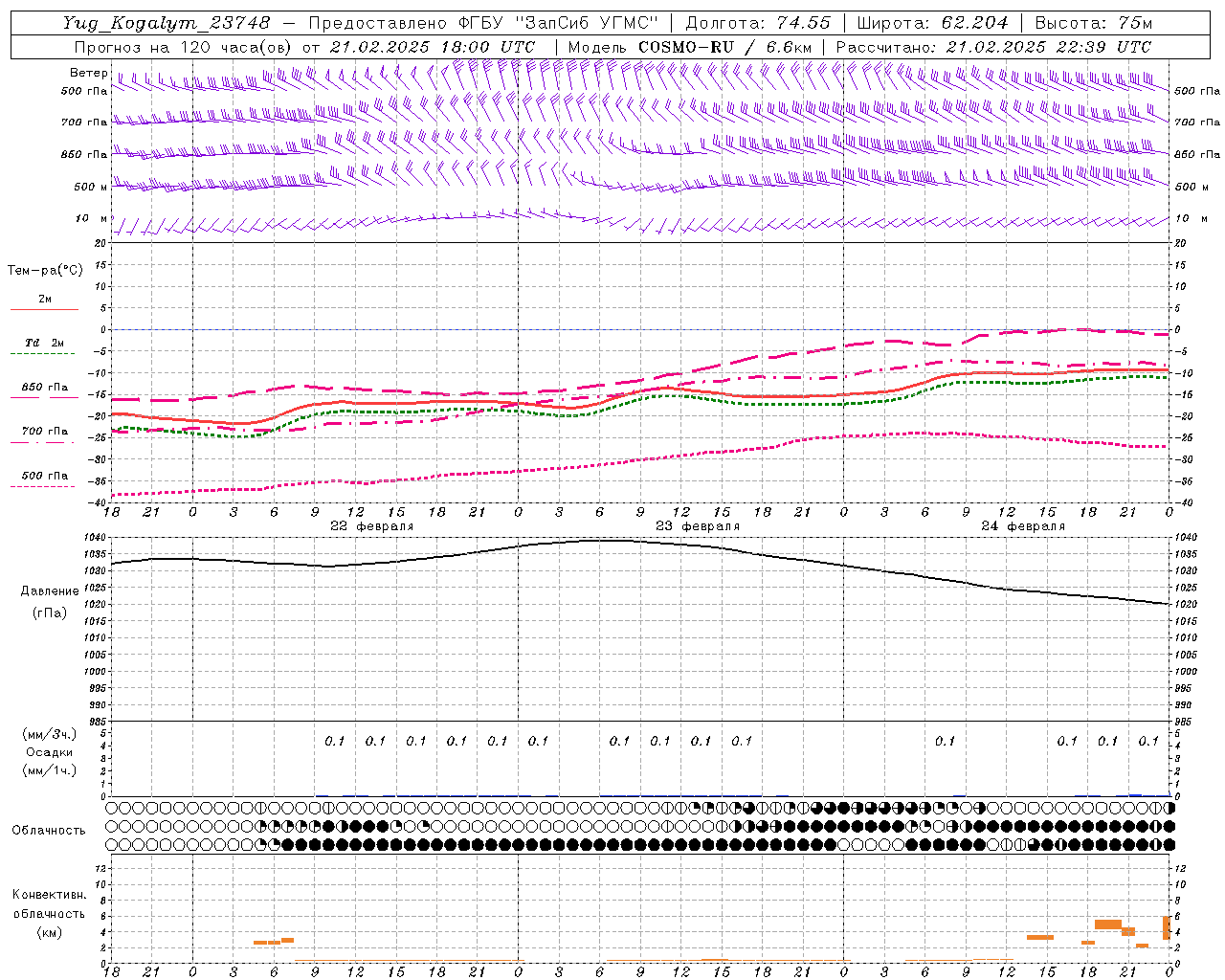Click the 22 февраля date label

(372, 526)
